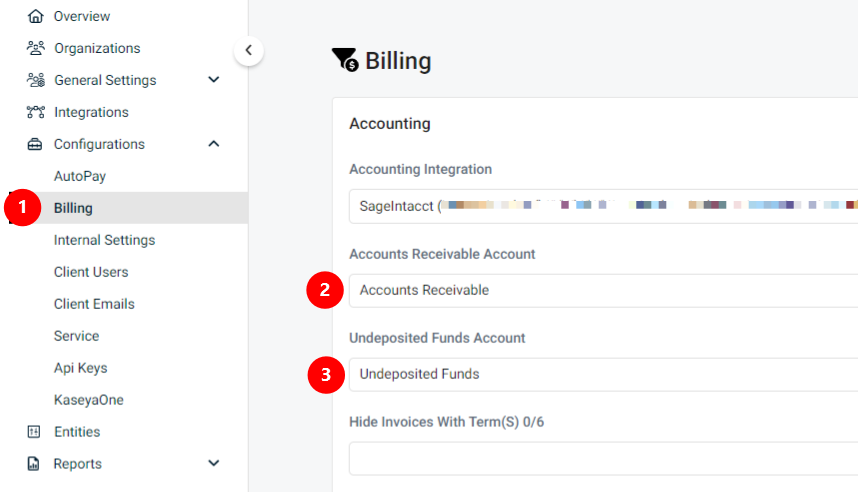Click the Accounts Receivable Account label
This screenshot has height=492, width=858.
pos(442,254)
